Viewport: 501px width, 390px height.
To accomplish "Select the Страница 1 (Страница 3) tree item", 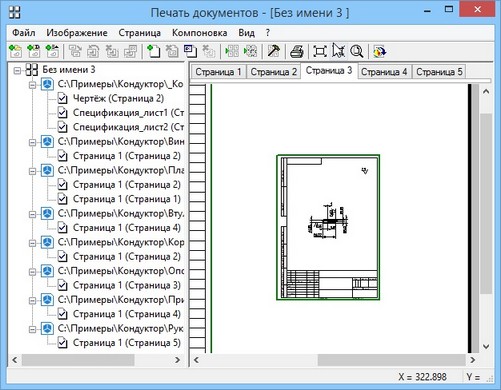I will coord(127,285).
